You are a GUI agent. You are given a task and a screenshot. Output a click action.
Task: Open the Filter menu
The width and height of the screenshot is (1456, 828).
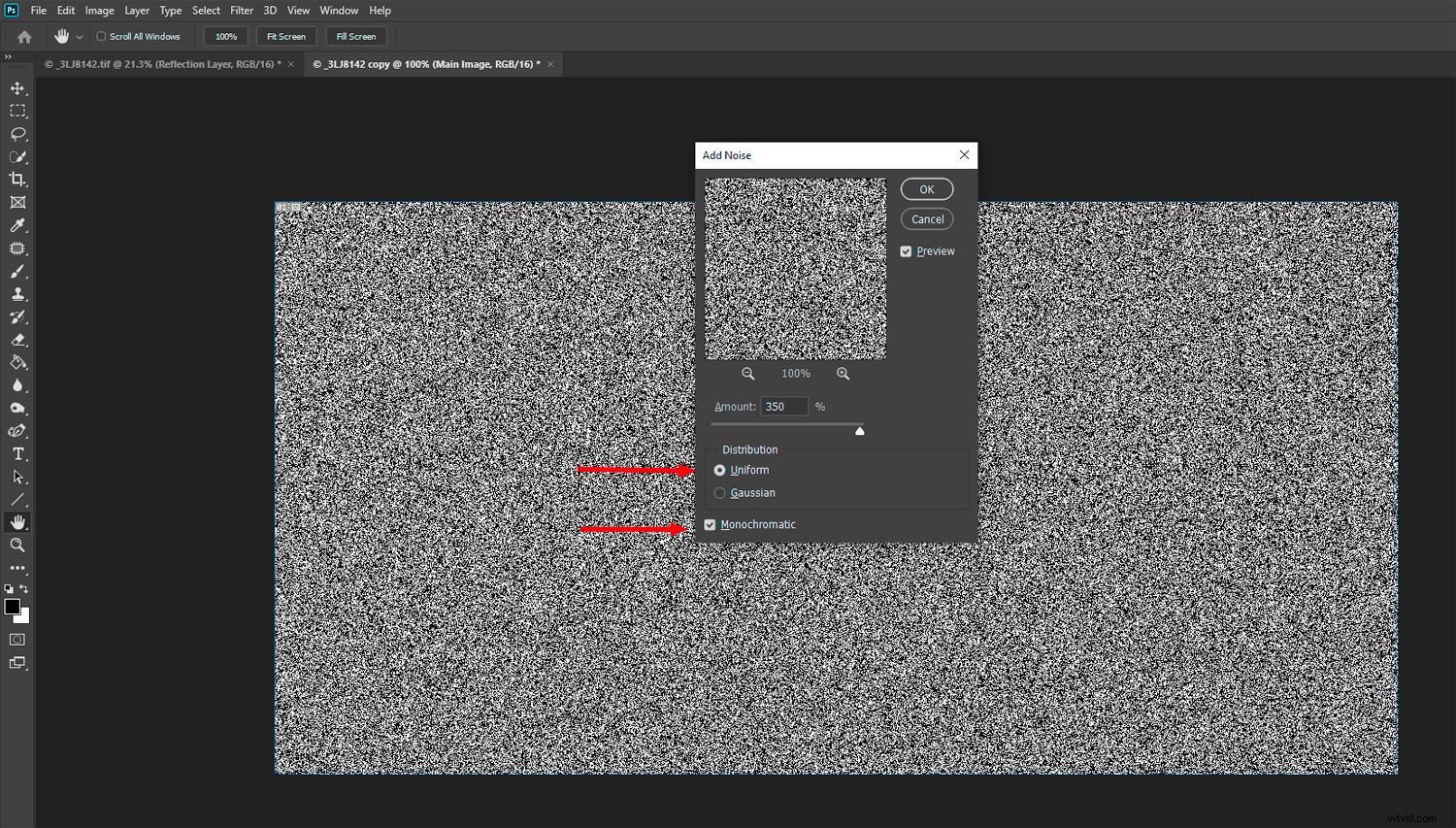[x=242, y=11]
